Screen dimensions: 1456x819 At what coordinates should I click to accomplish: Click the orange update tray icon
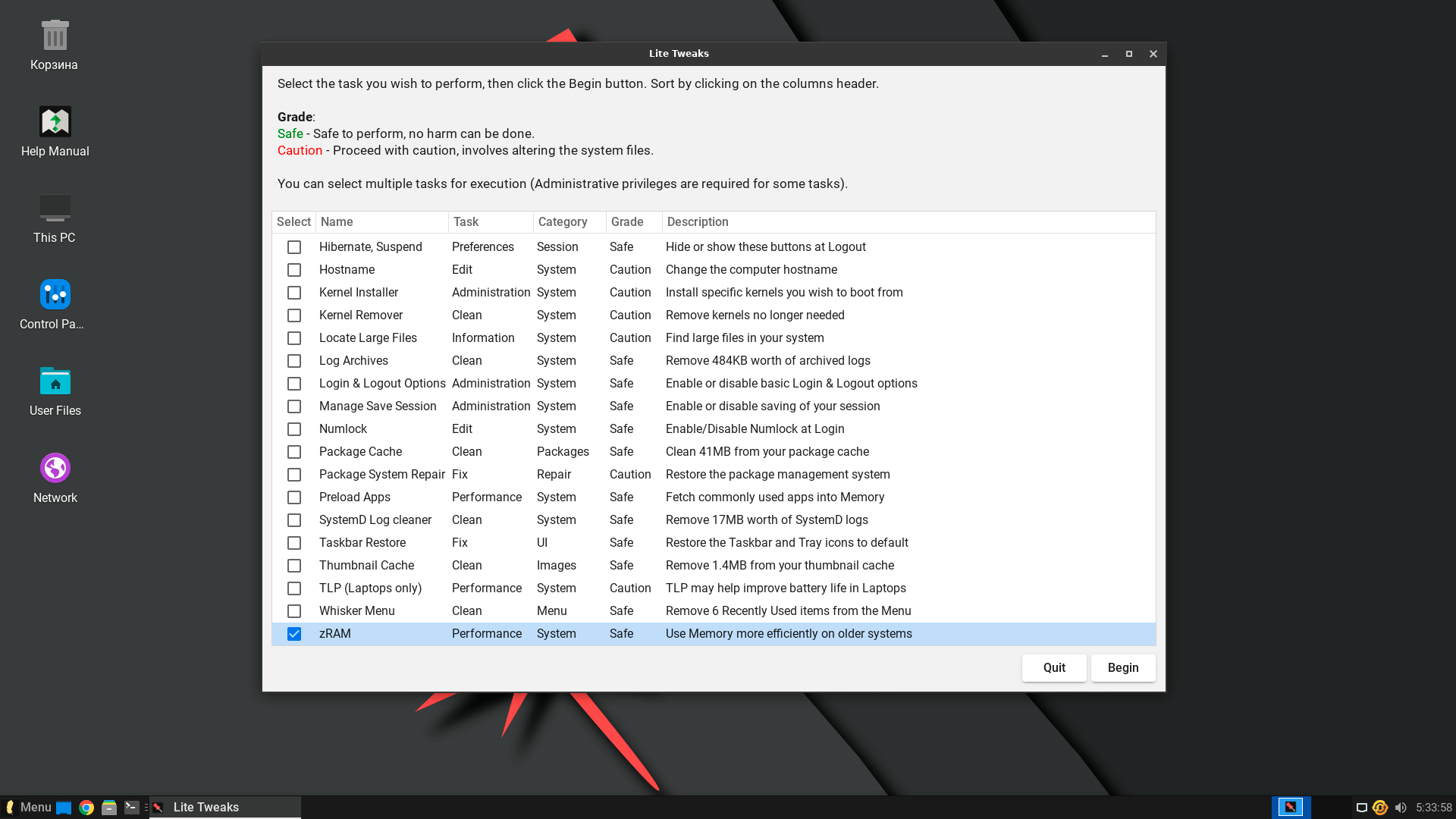coord(1380,808)
